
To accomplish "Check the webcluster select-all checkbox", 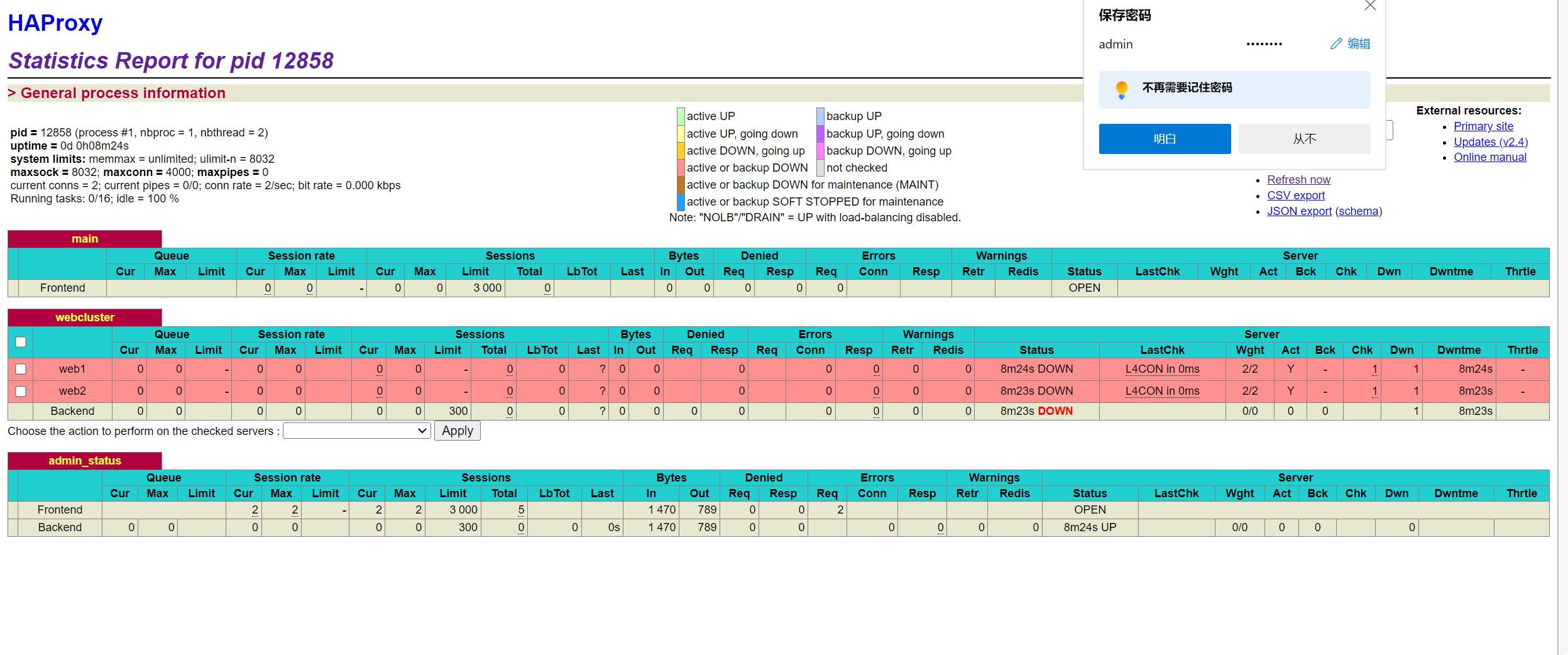I will click(21, 342).
